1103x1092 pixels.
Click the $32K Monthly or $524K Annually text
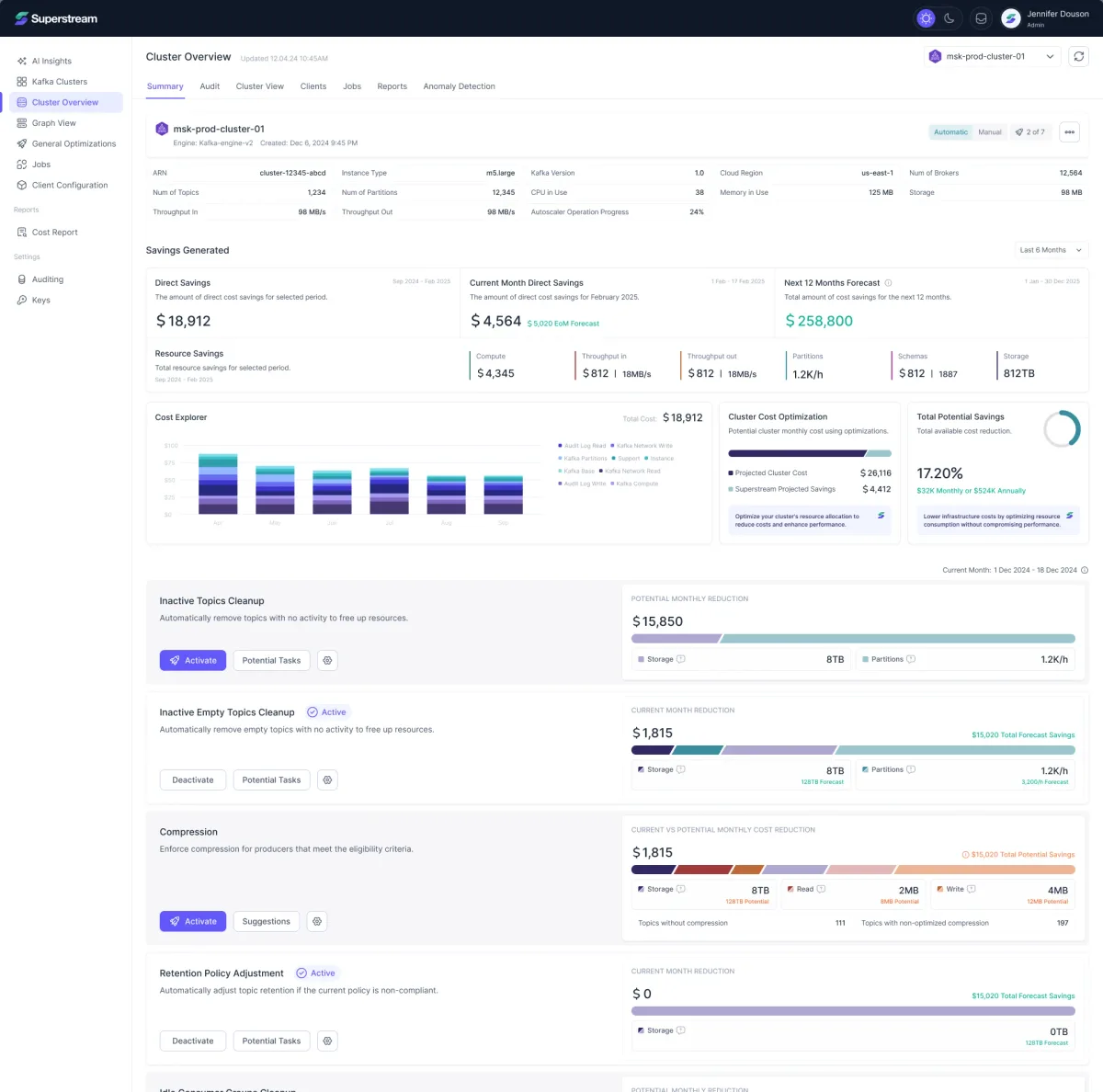(971, 491)
